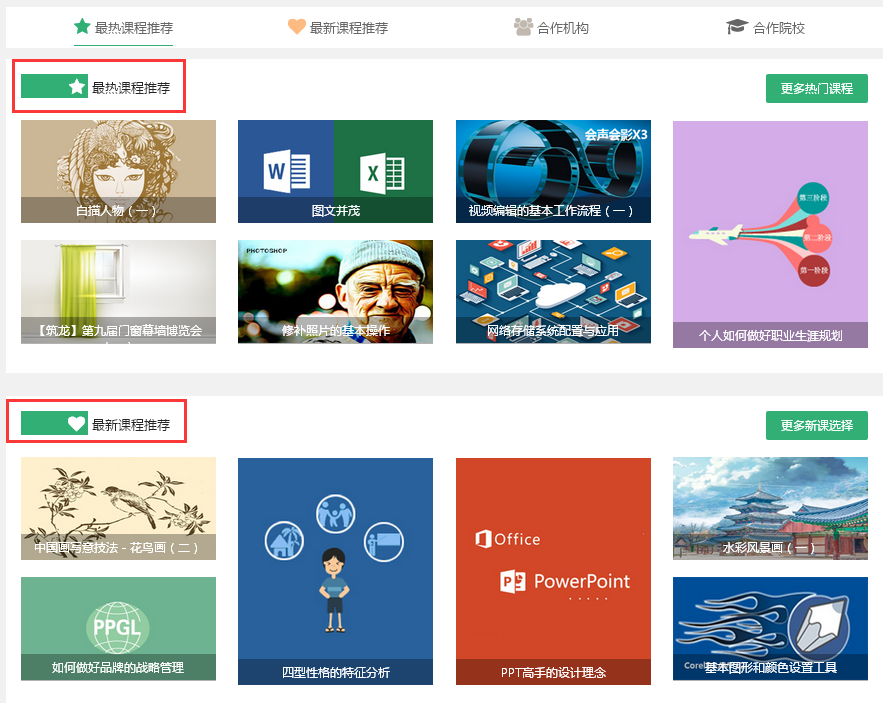The height and width of the screenshot is (703, 883).
Task: Click the star icon in top navigation
Action: [82, 27]
